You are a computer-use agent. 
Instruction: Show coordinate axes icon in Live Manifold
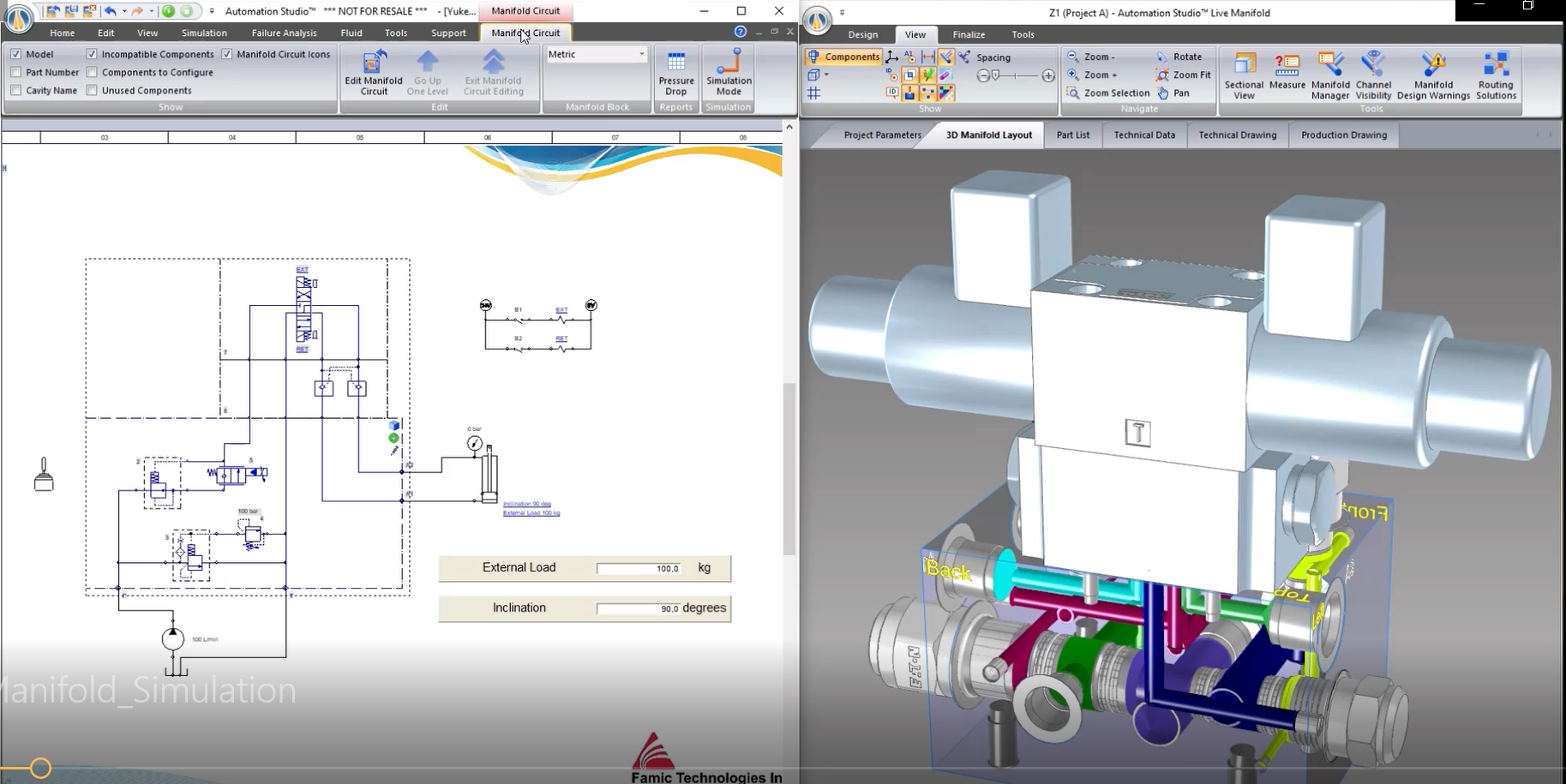(x=892, y=57)
